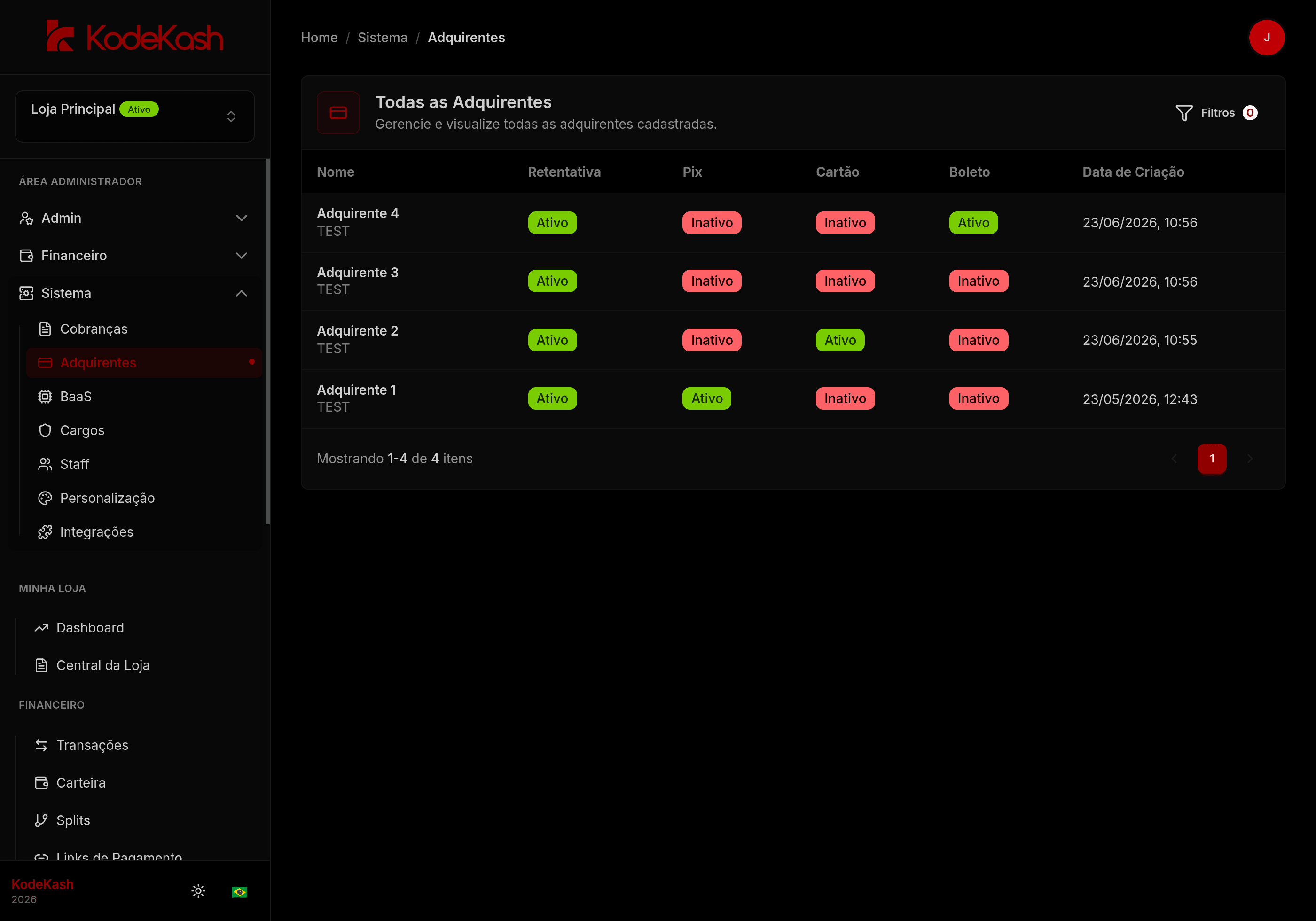Click the Transações arrows icon
This screenshot has height=921, width=1316.
tap(41, 745)
